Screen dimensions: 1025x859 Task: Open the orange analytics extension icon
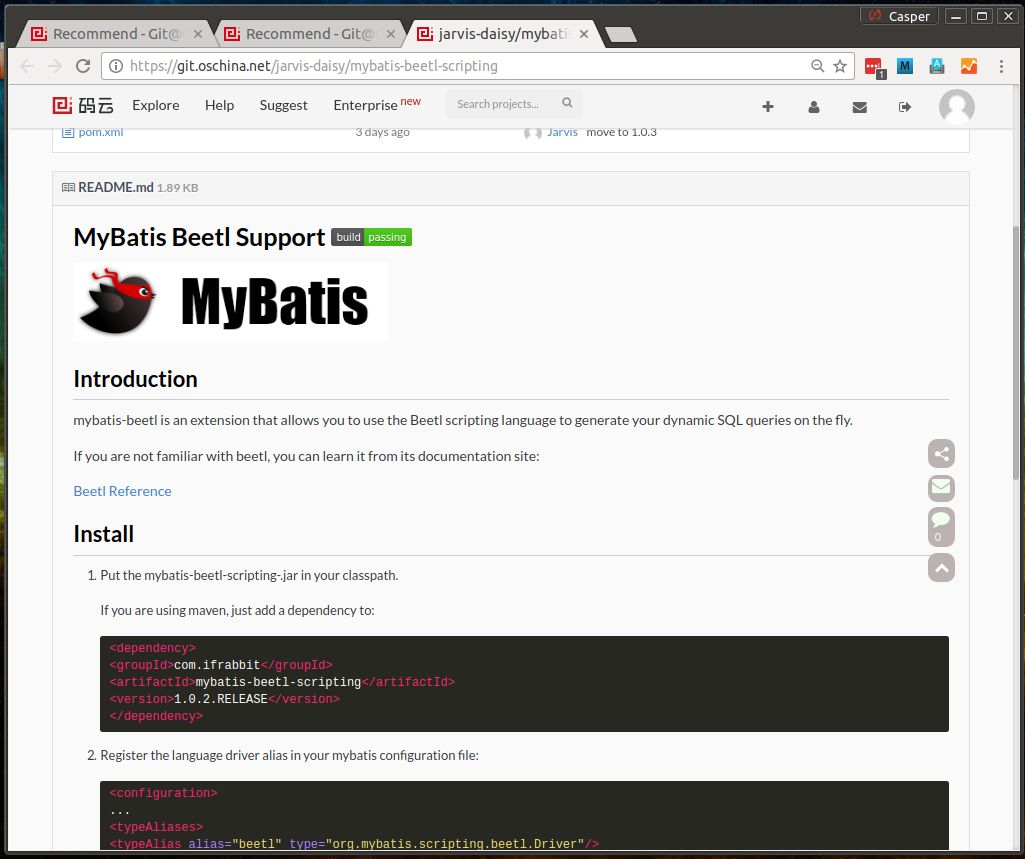(968, 66)
